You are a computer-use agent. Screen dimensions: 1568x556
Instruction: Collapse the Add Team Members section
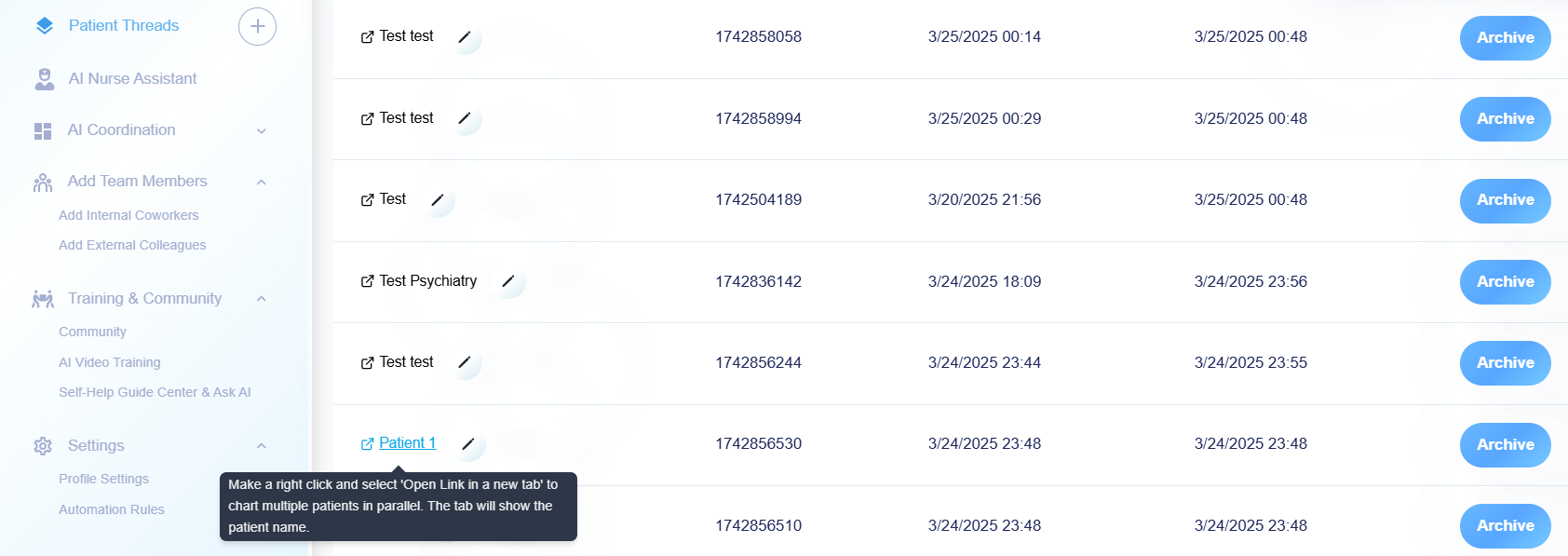(x=262, y=182)
